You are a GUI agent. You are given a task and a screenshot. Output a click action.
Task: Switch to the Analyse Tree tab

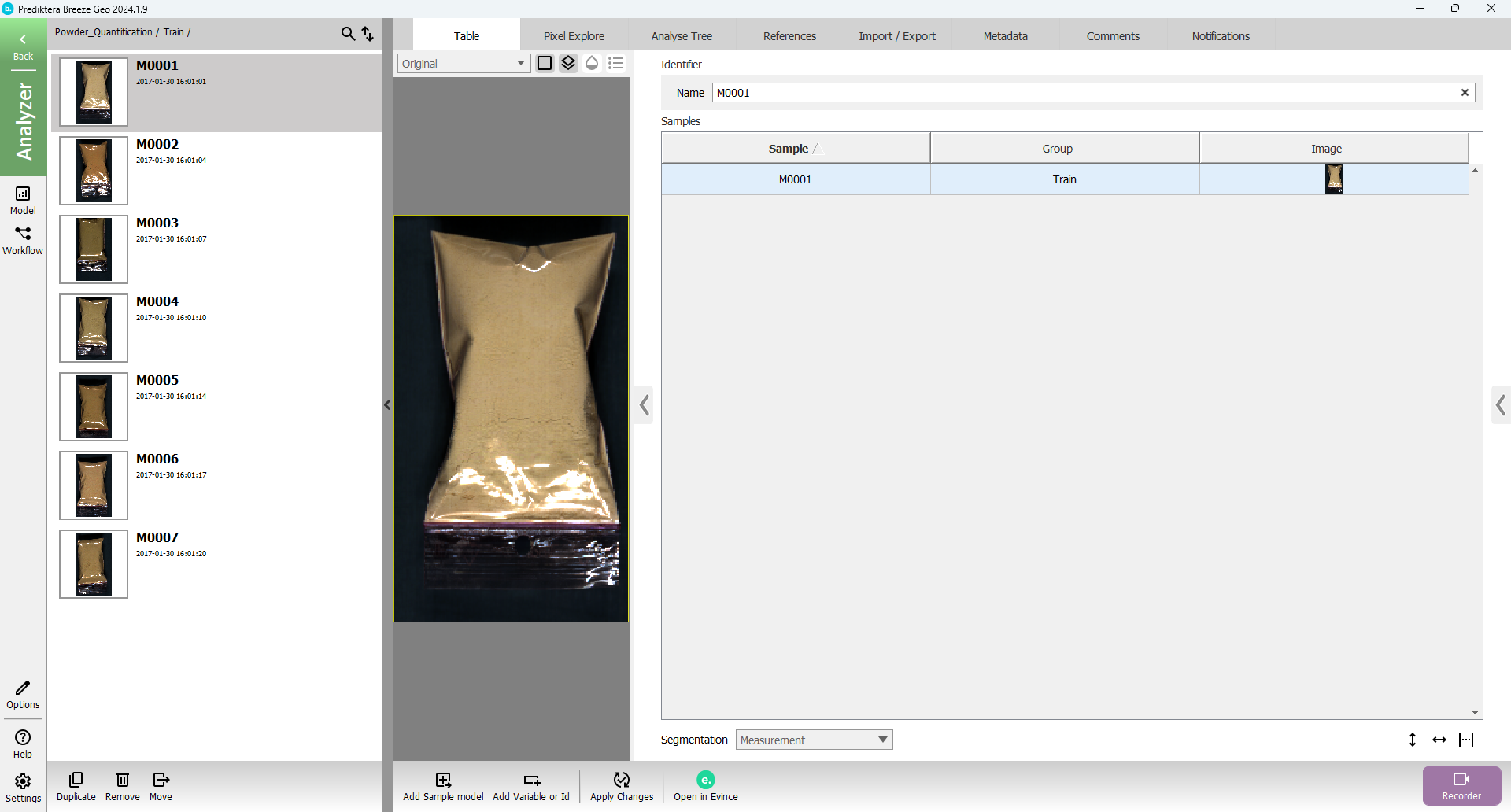tap(682, 36)
